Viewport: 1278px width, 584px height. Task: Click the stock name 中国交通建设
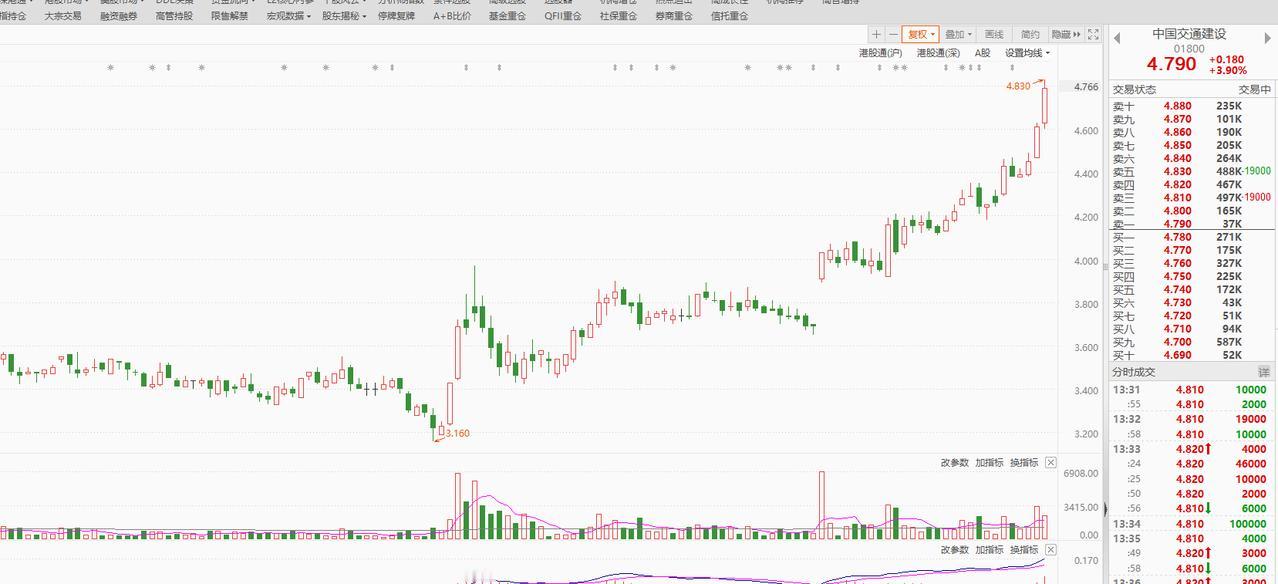point(1189,34)
